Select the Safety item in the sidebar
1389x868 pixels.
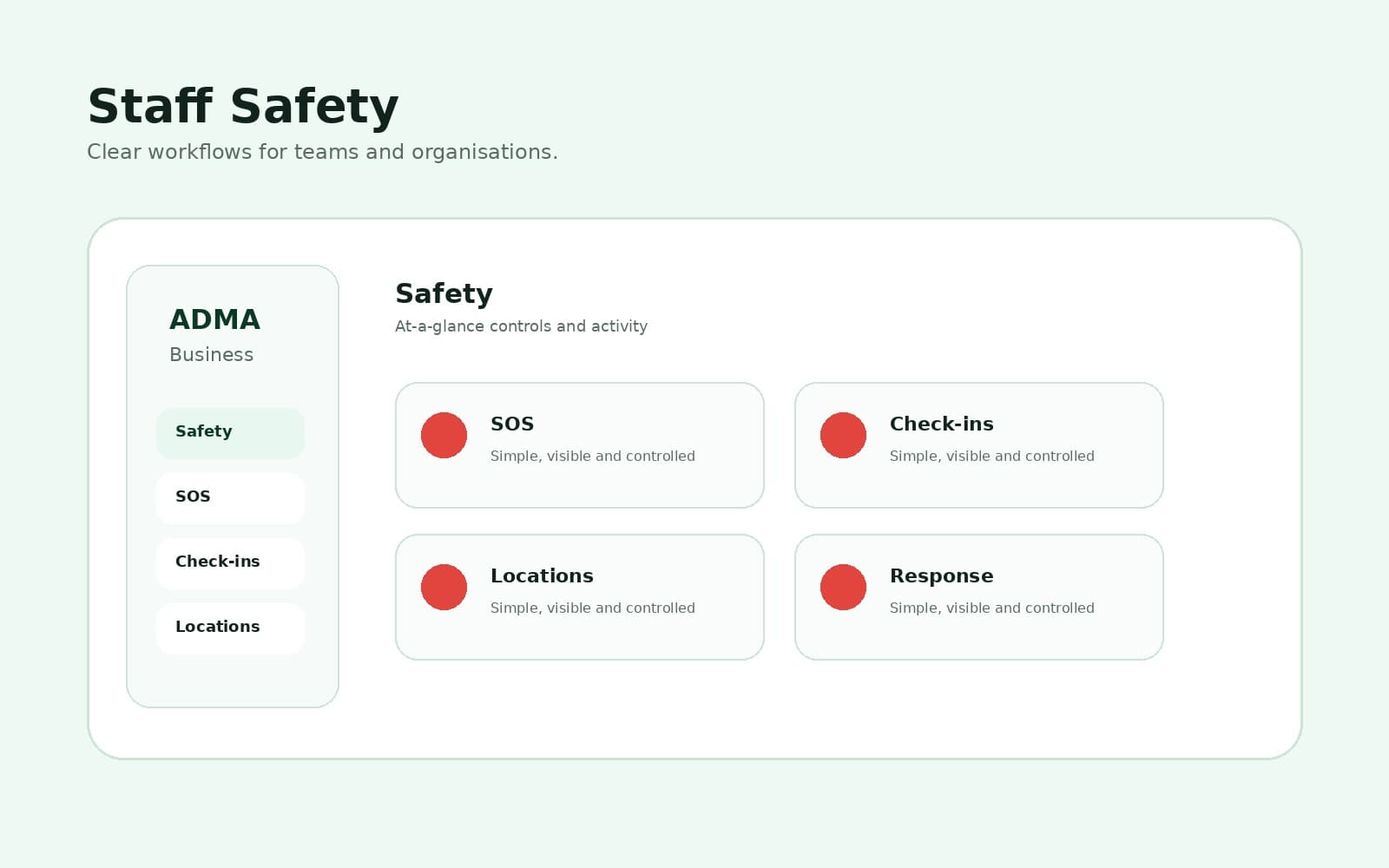click(x=230, y=432)
